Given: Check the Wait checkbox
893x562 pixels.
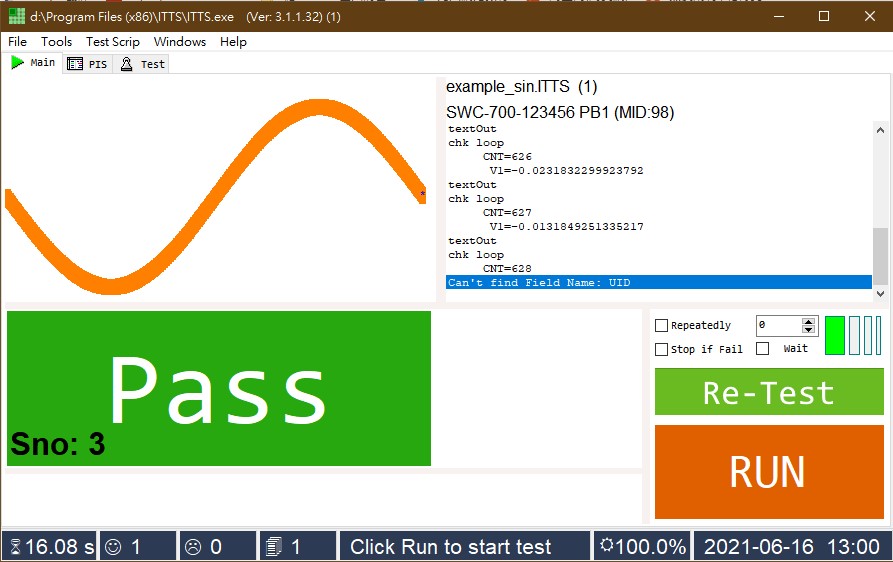Looking at the screenshot, I should click(x=763, y=348).
